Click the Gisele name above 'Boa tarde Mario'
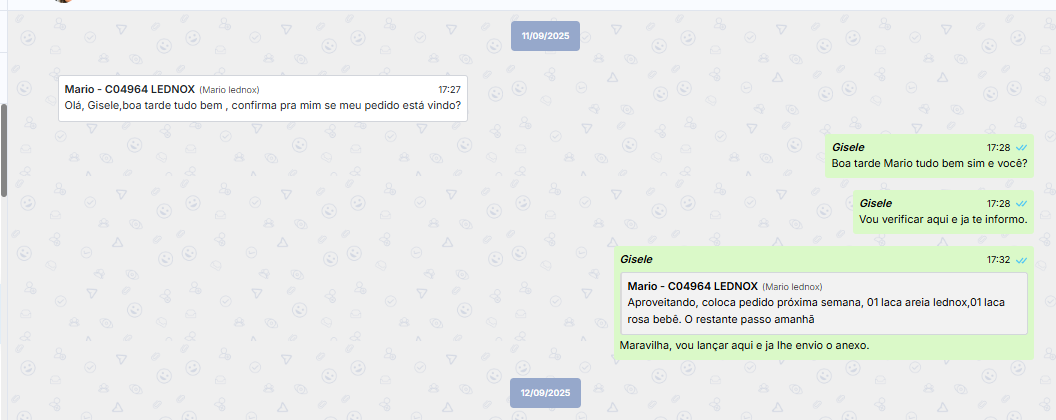Viewport: 1056px width, 420px height. (849, 147)
